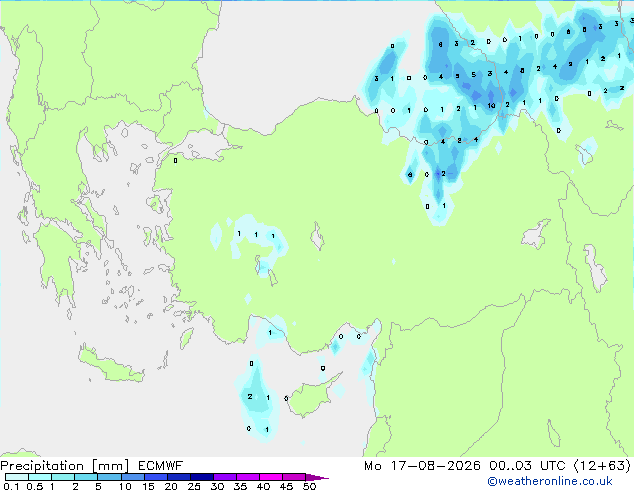Click the 25–30 mm navy legend swatch
634x490 pixels.
click(x=202, y=477)
